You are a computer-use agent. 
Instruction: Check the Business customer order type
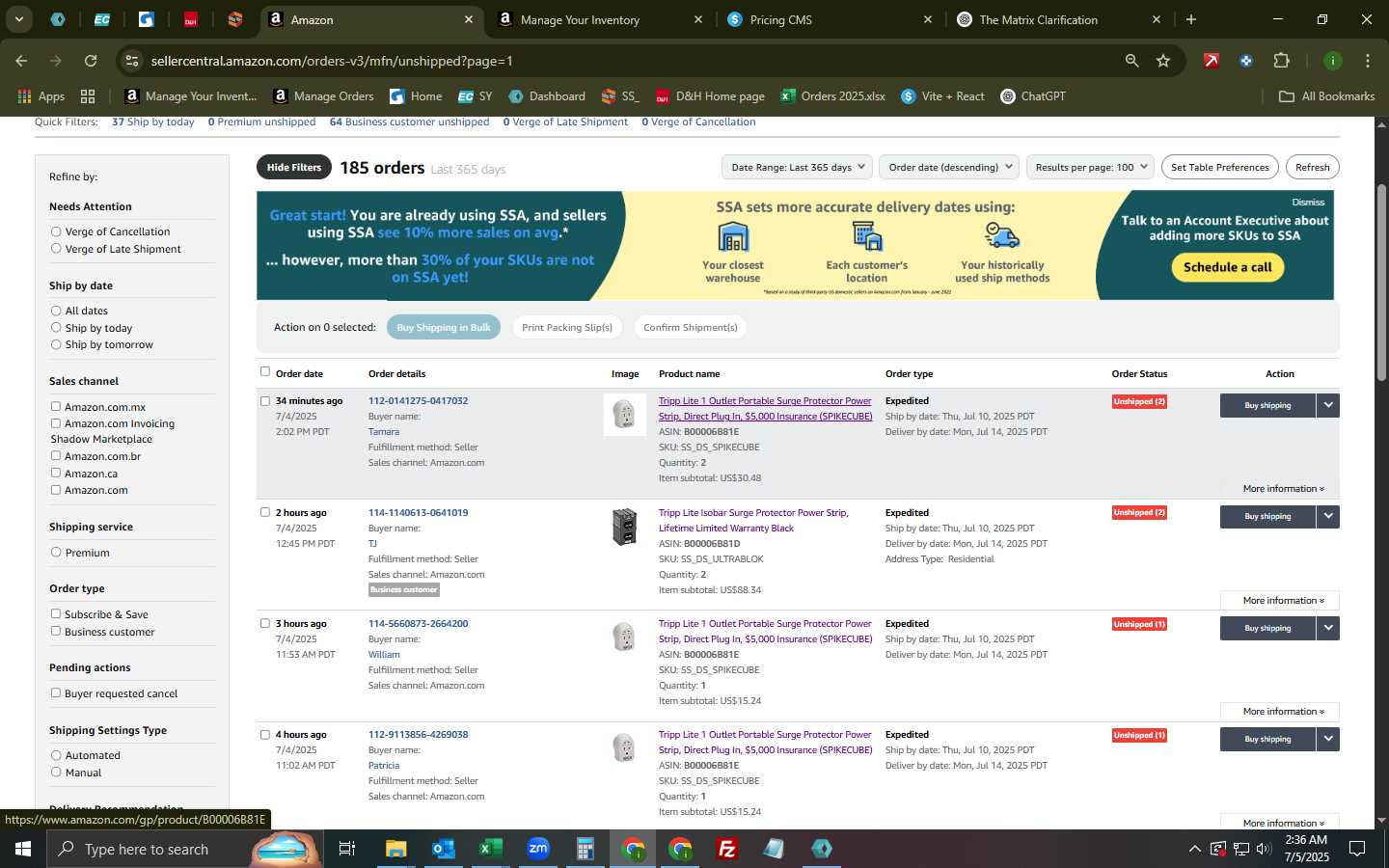click(56, 632)
